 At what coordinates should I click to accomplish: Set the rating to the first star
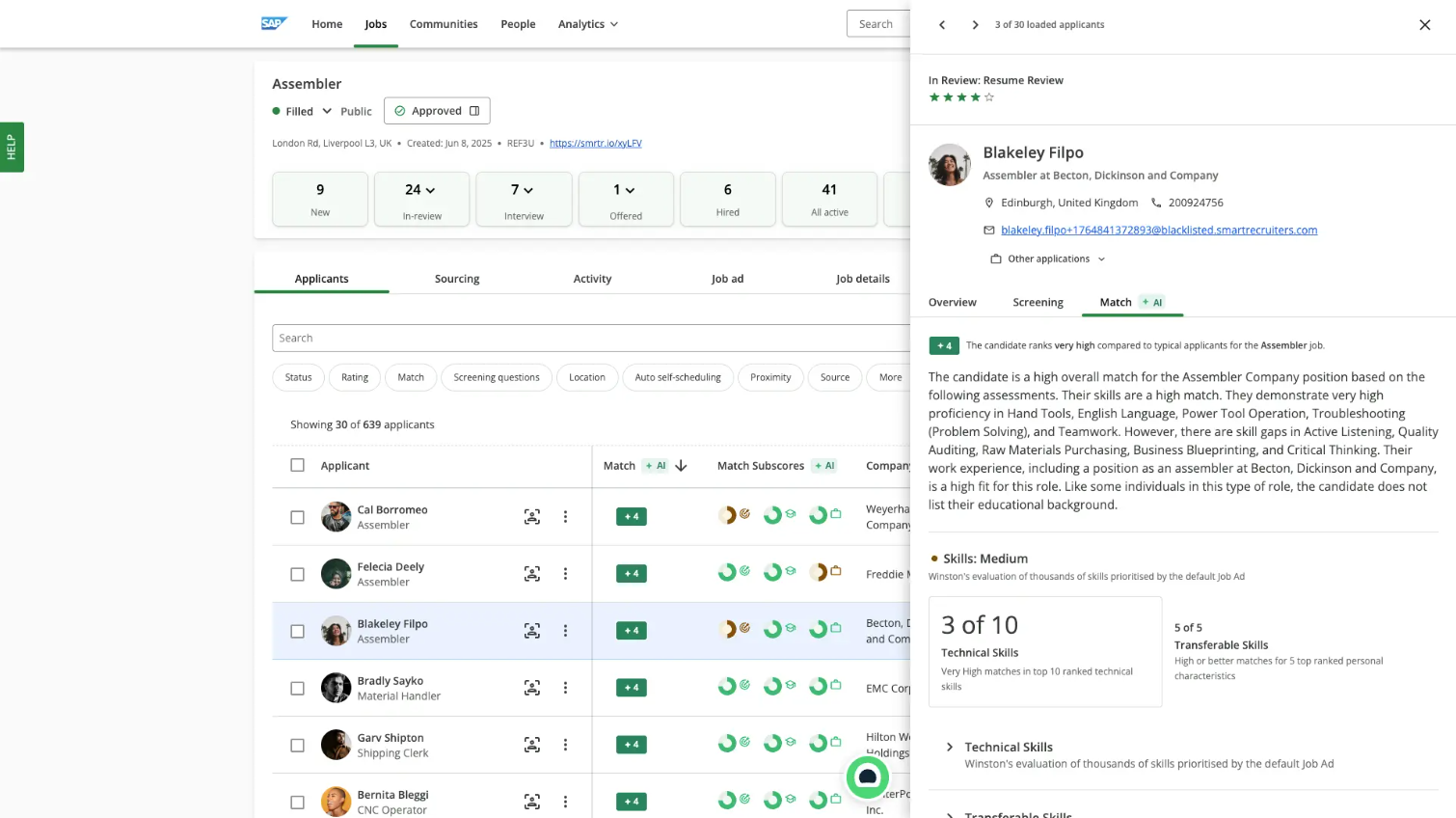point(934,97)
